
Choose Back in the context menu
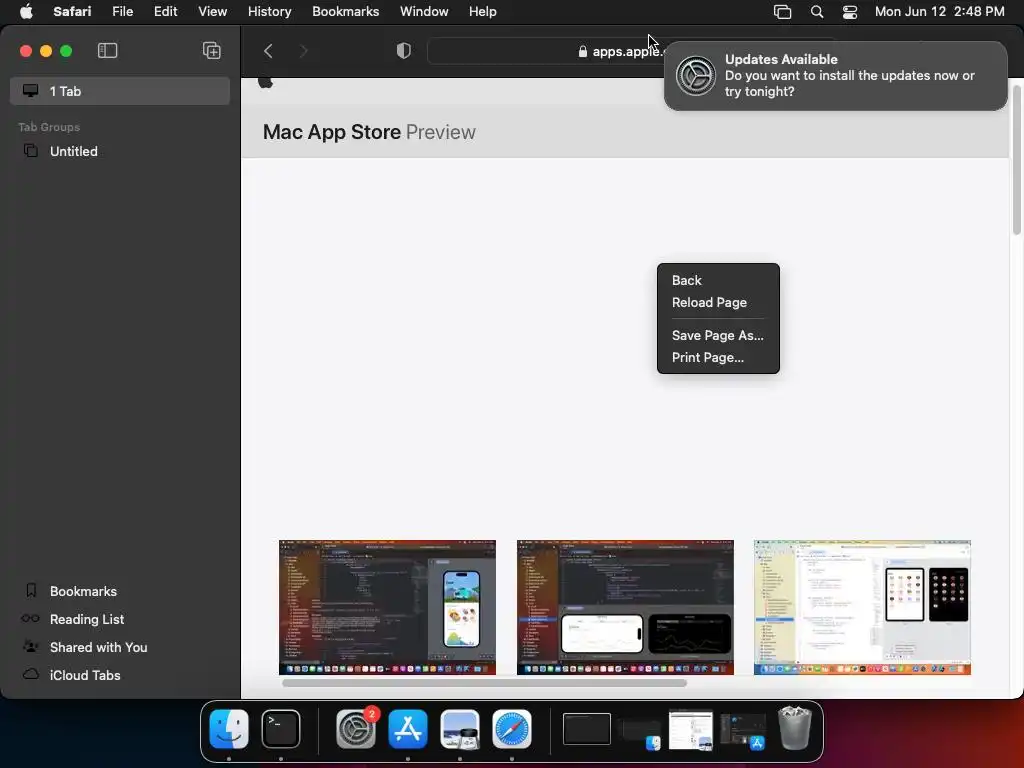point(718,280)
